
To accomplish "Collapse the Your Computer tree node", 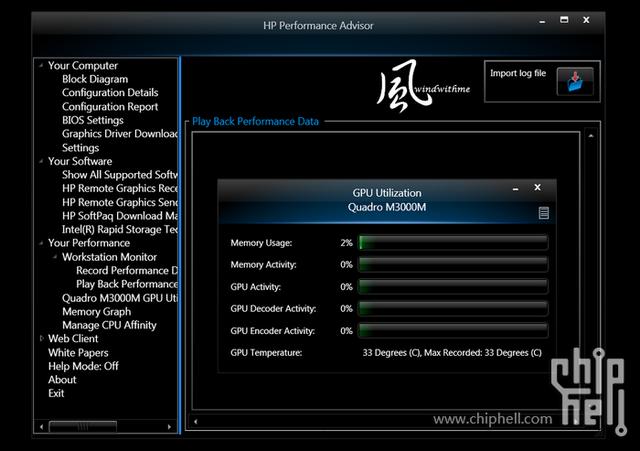I will [x=41, y=65].
